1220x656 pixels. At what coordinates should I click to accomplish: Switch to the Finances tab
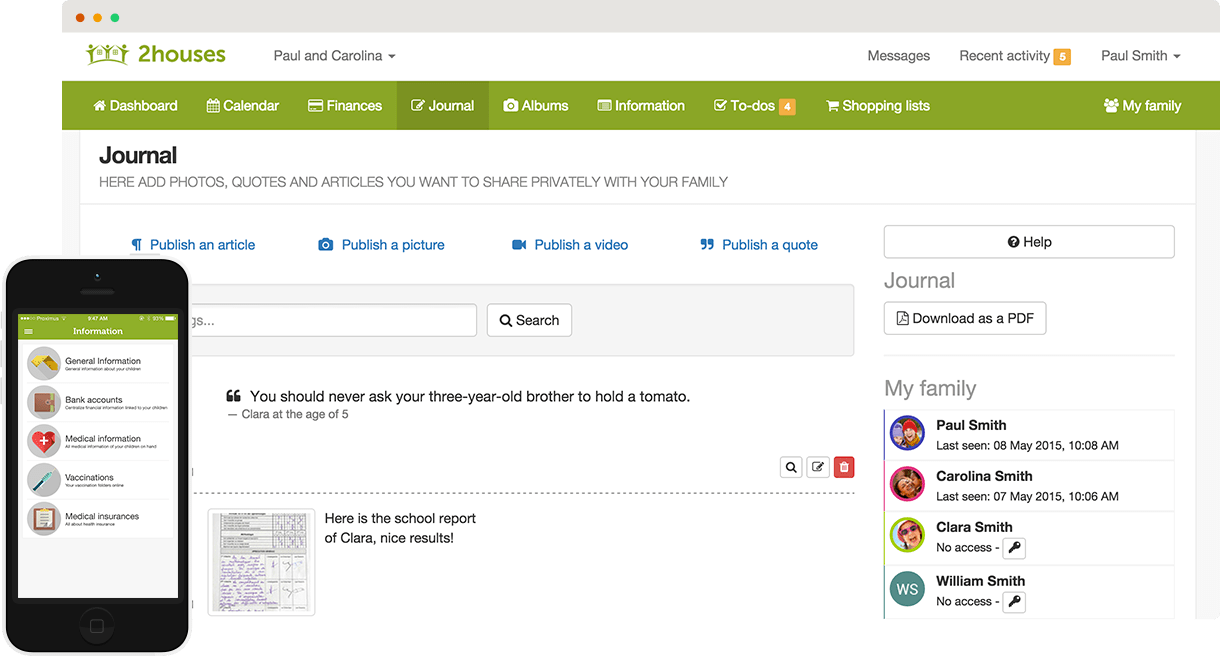[x=344, y=106]
